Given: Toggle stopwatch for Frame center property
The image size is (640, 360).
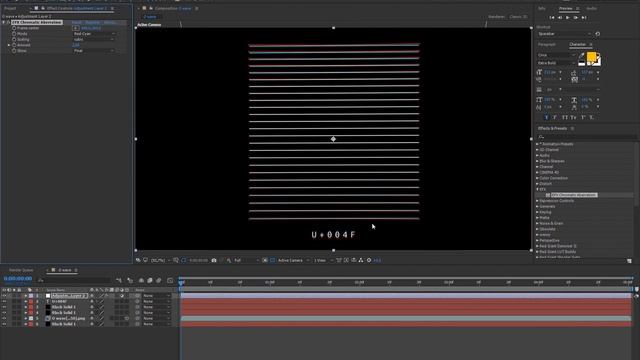Looking at the screenshot, I should point(14,28).
